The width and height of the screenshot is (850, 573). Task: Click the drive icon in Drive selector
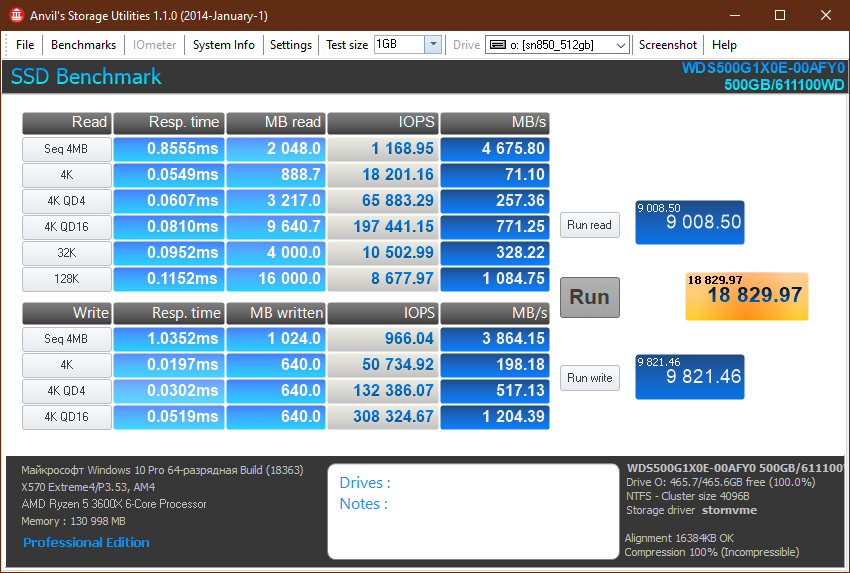(x=498, y=45)
